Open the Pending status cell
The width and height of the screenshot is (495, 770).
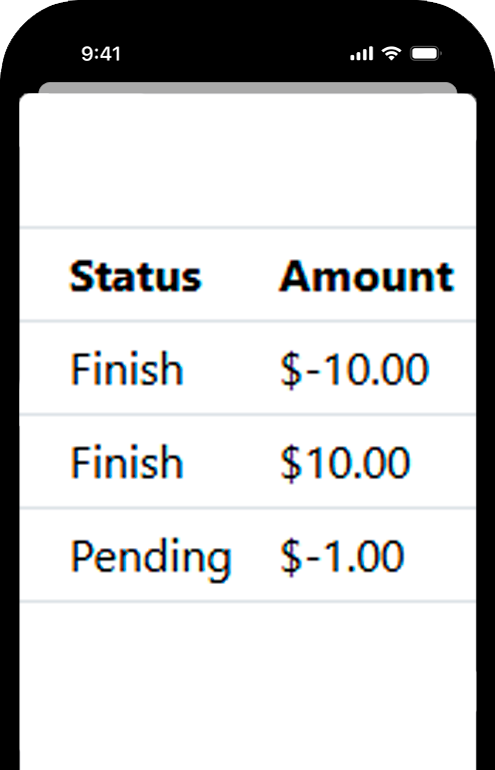[151, 556]
